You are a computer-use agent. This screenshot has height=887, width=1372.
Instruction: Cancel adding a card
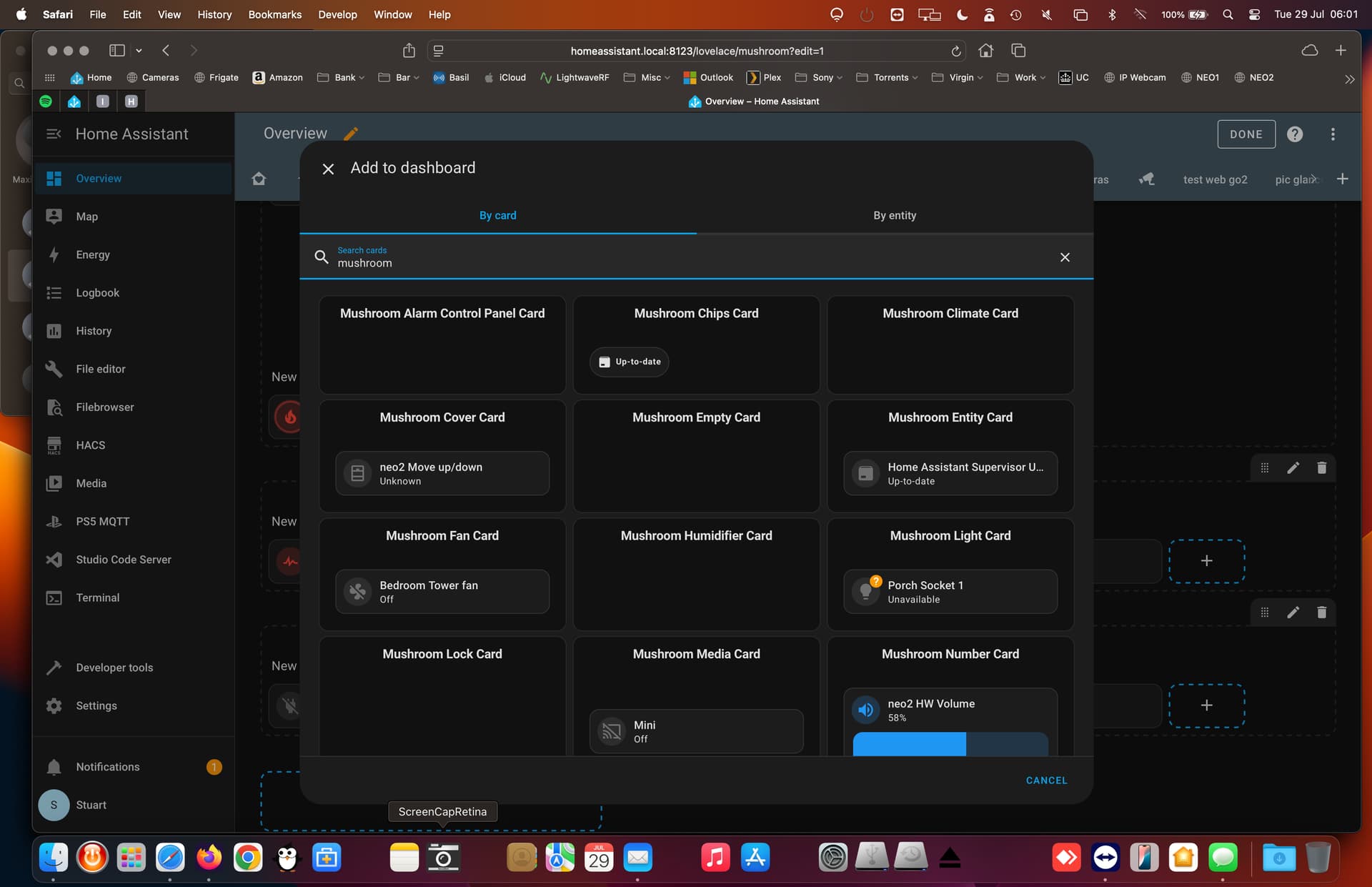(1046, 781)
